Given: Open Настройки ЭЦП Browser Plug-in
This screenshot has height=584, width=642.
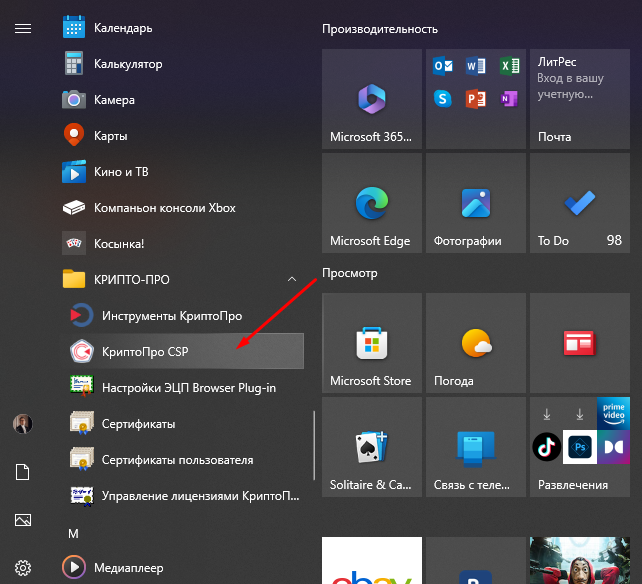Looking at the screenshot, I should [183, 387].
